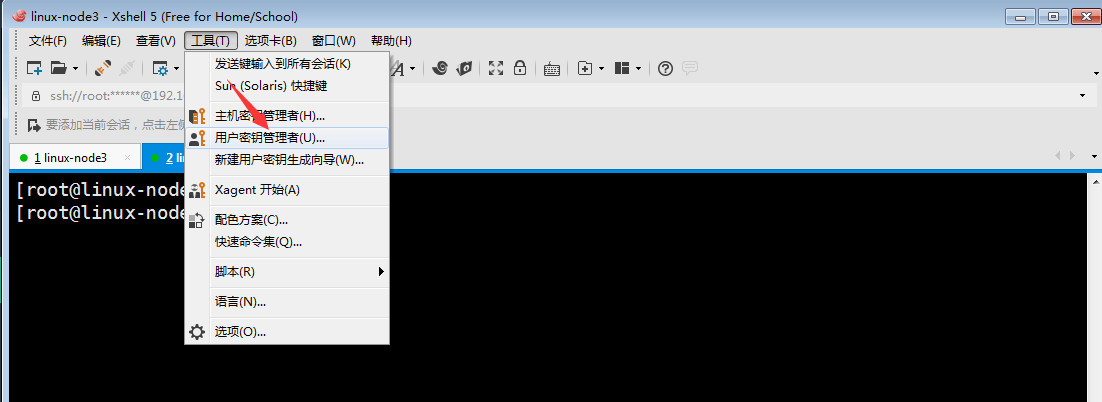Viewport: 1102px width, 402px height.
Task: Click the reconnect plug icon
Action: 103,68
